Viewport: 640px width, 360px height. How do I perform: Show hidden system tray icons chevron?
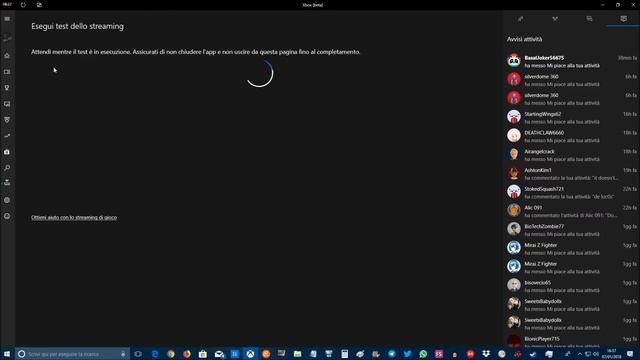pos(580,354)
